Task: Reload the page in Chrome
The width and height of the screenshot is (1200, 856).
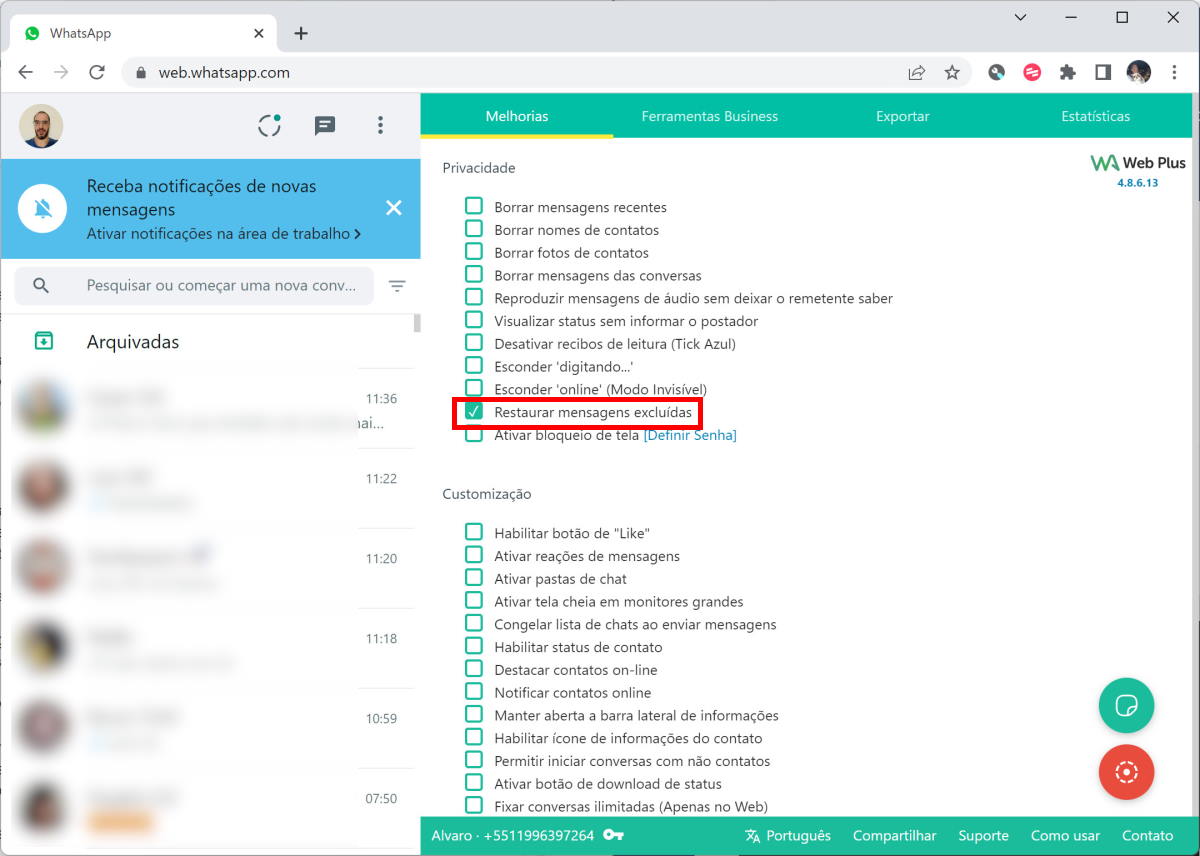Action: click(97, 72)
